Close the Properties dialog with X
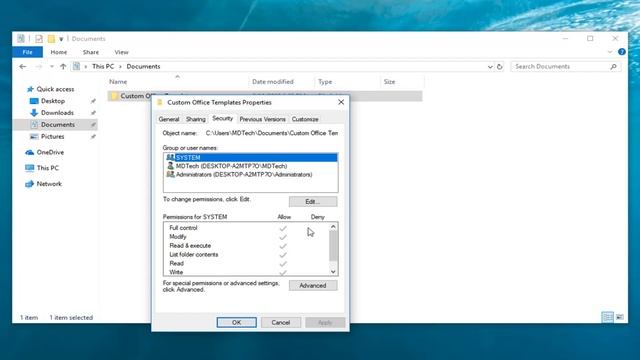This screenshot has height=360, width=640. click(x=341, y=102)
